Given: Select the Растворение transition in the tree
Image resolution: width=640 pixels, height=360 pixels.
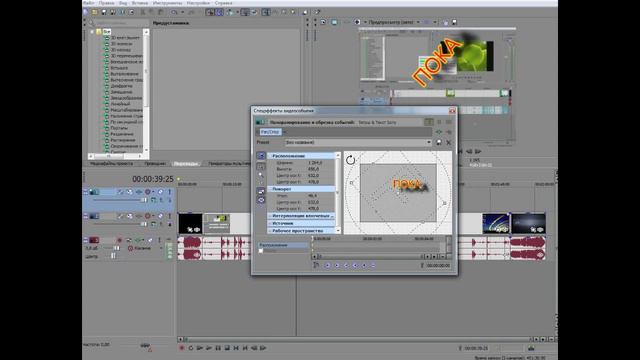Looking at the screenshot, I should [122, 140].
